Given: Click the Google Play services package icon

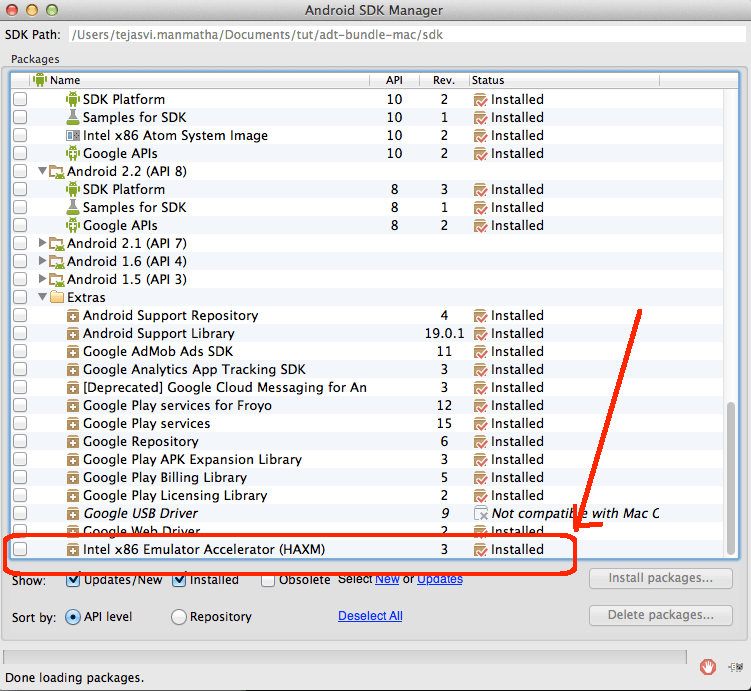Looking at the screenshot, I should tap(73, 424).
